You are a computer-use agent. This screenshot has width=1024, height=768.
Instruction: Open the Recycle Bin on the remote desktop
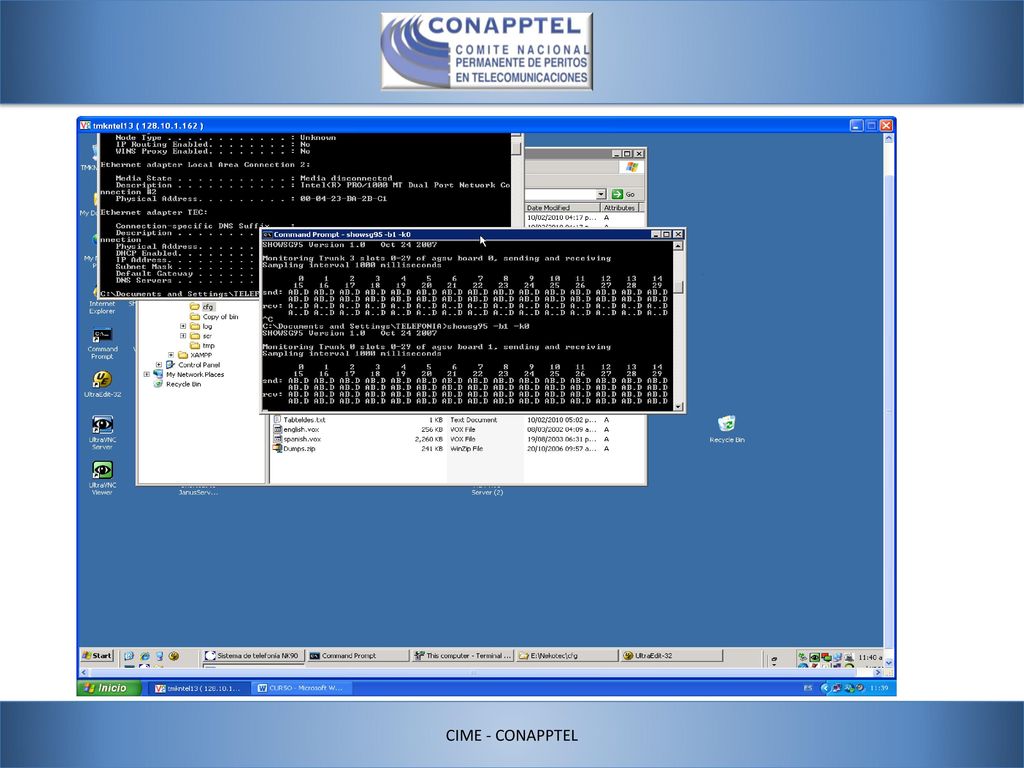coord(727,429)
